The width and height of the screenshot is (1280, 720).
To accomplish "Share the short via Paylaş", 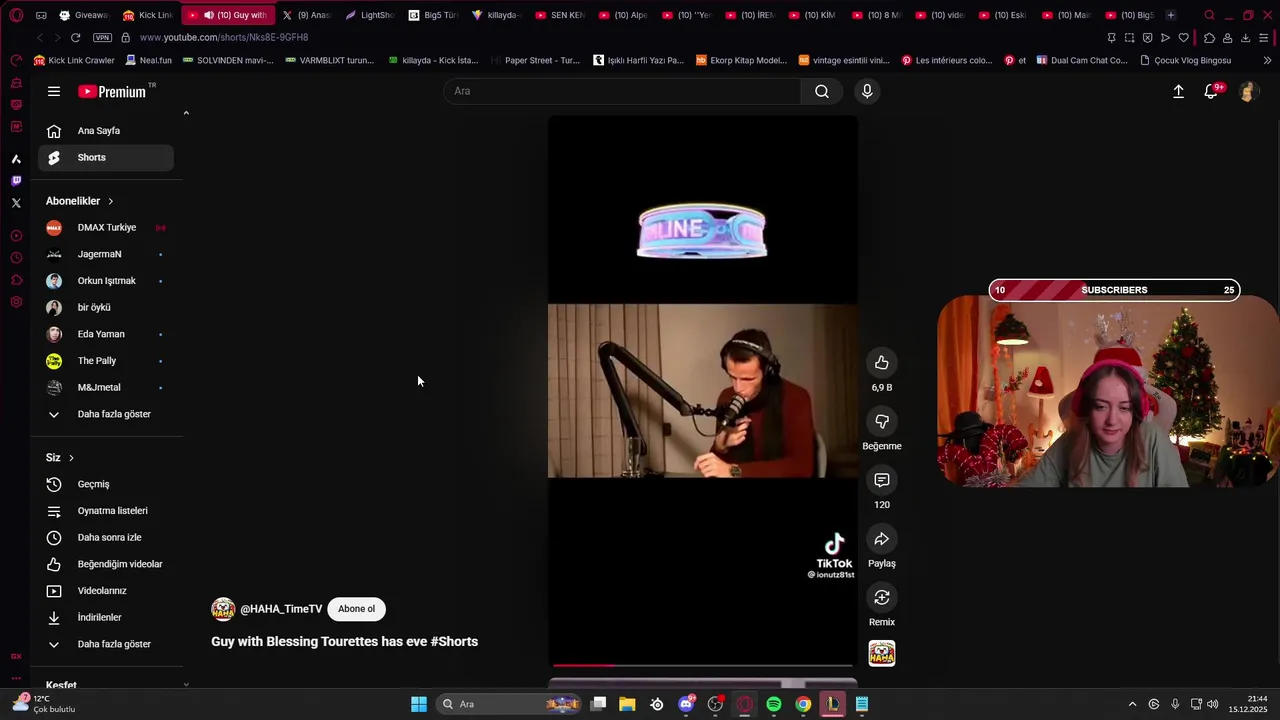I will pos(881,539).
